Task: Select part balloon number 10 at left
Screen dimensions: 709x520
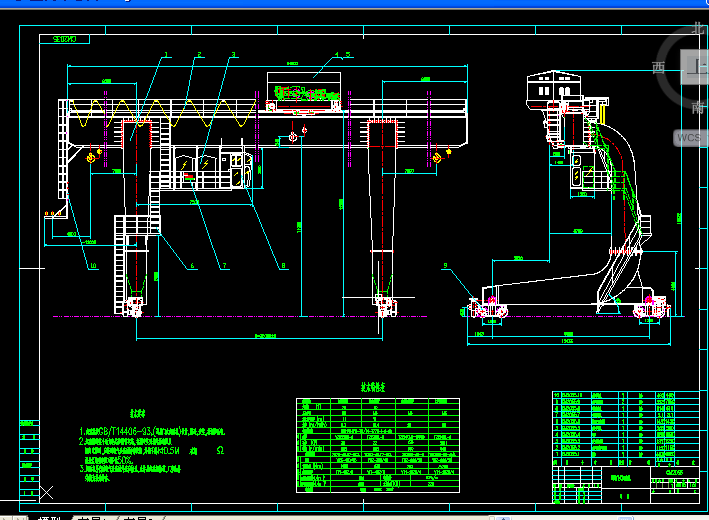Action: [92, 266]
